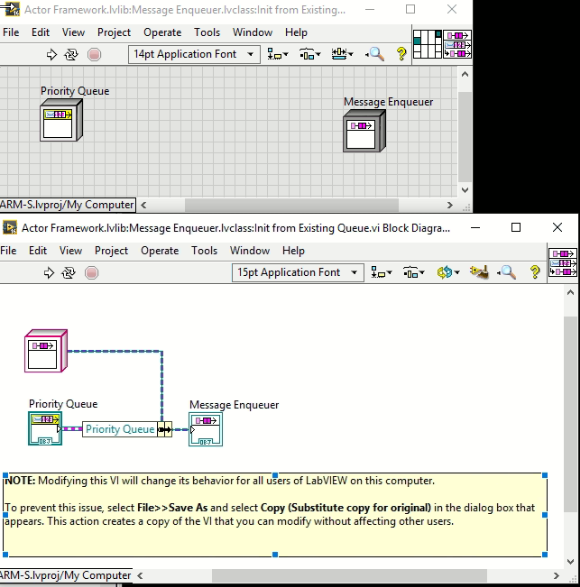Select Message Enqueuer indicator on front panel
The width and height of the screenshot is (580, 587).
[364, 131]
